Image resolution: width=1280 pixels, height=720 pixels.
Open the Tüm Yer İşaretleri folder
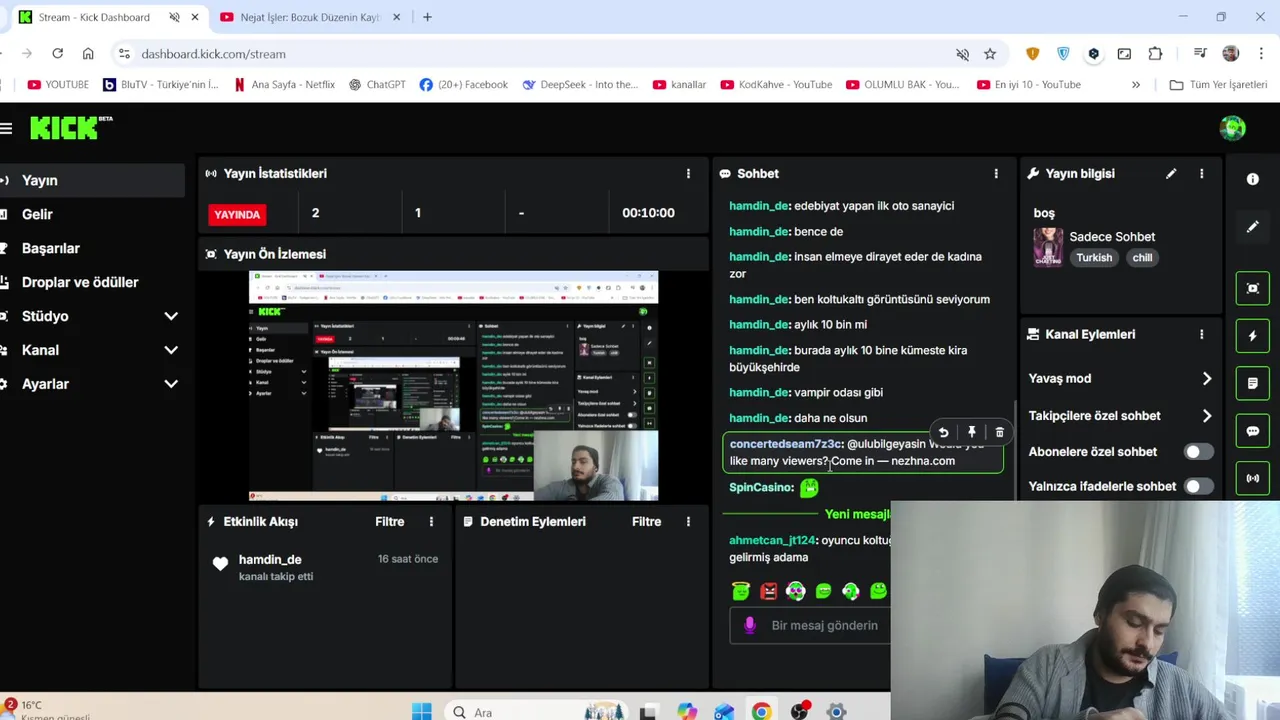[x=1219, y=85]
